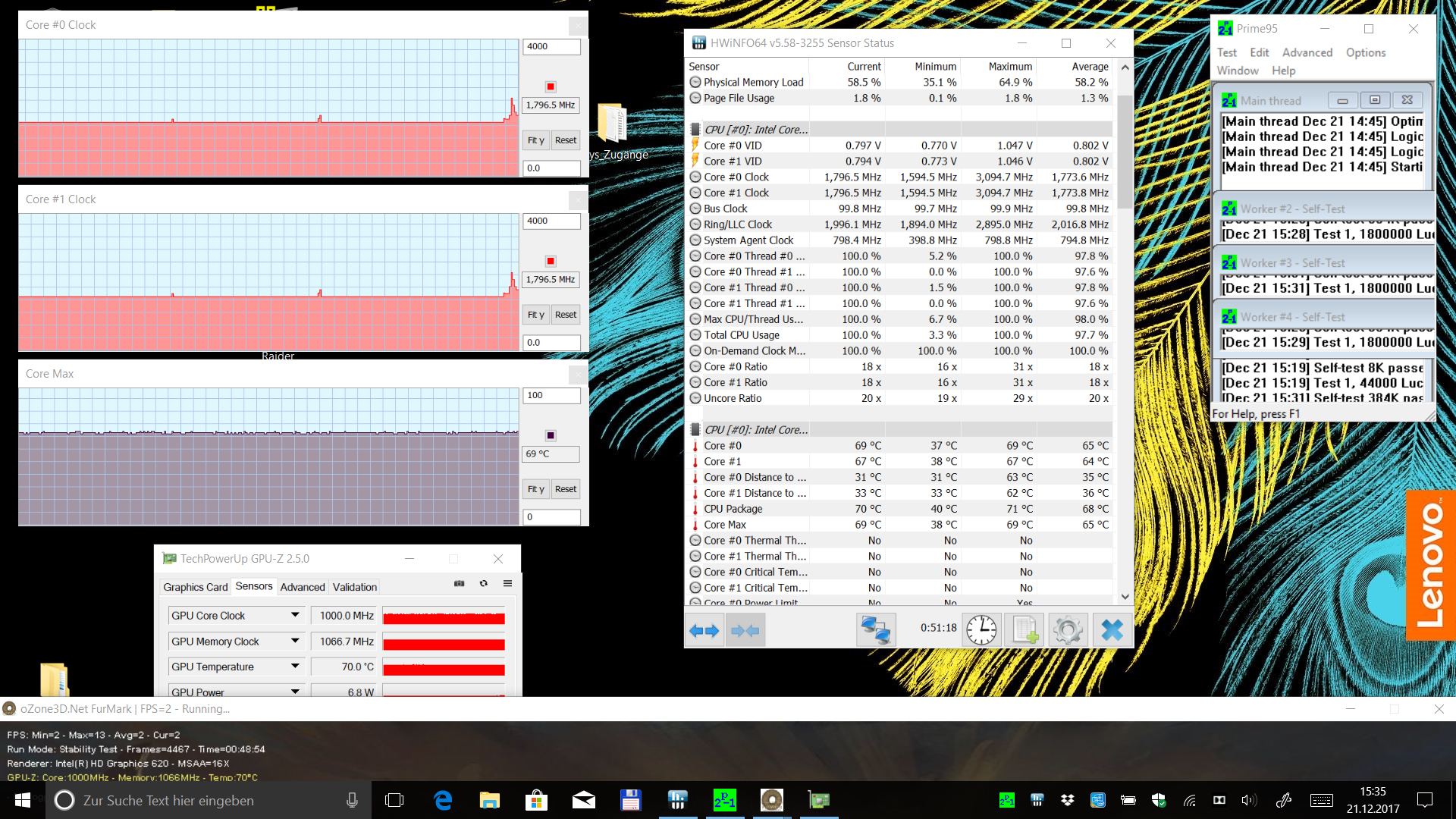Click HWiNFO clock reset timer icon
Image resolution: width=1456 pixels, height=819 pixels.
[981, 630]
